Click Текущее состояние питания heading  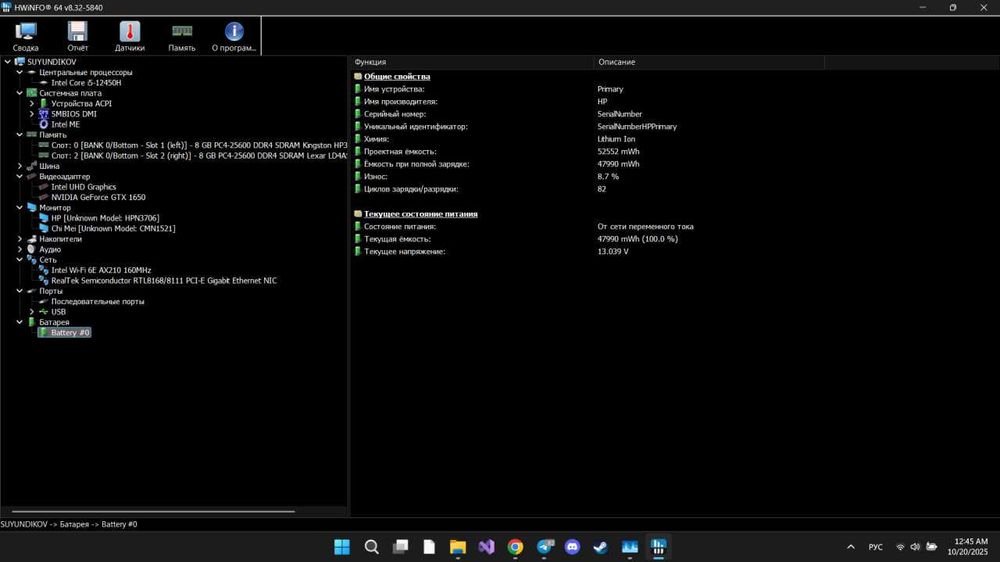[x=420, y=214]
